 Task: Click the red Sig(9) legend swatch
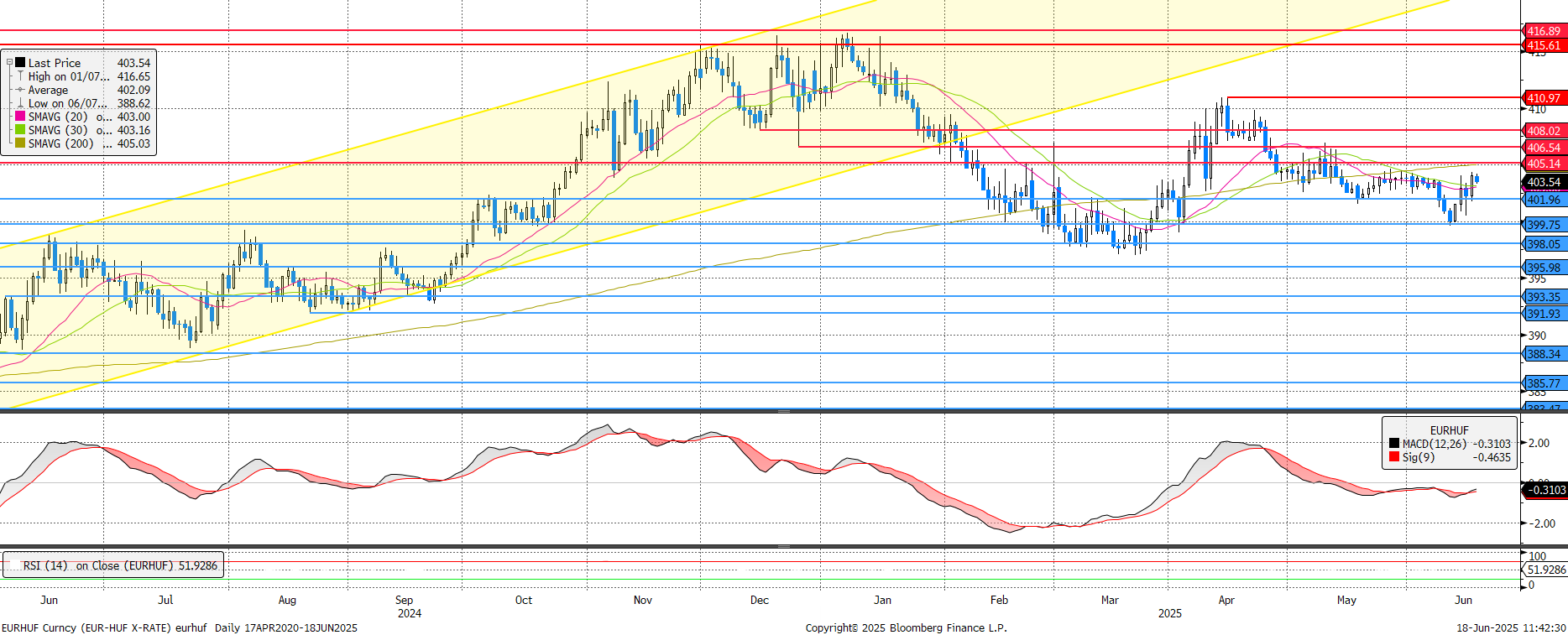tap(1394, 457)
